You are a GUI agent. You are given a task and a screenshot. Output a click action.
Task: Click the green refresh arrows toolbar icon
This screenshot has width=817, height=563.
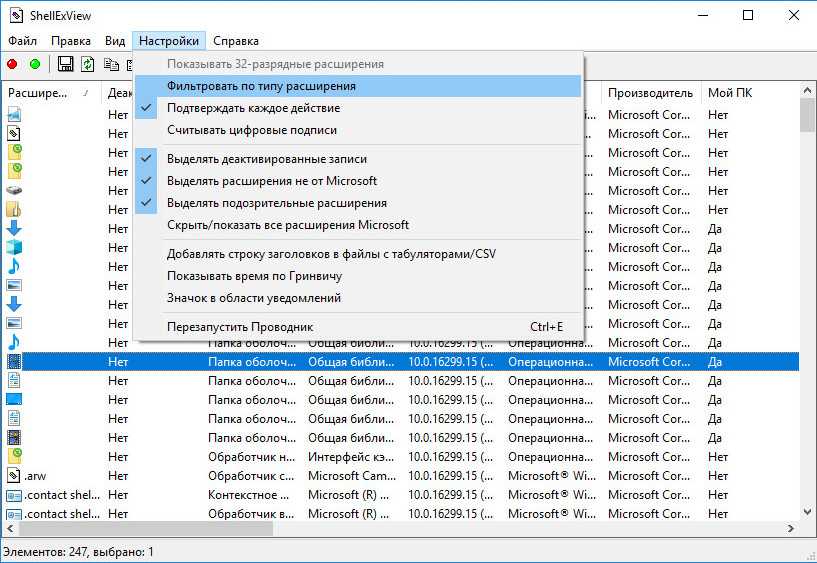pyautogui.click(x=88, y=64)
